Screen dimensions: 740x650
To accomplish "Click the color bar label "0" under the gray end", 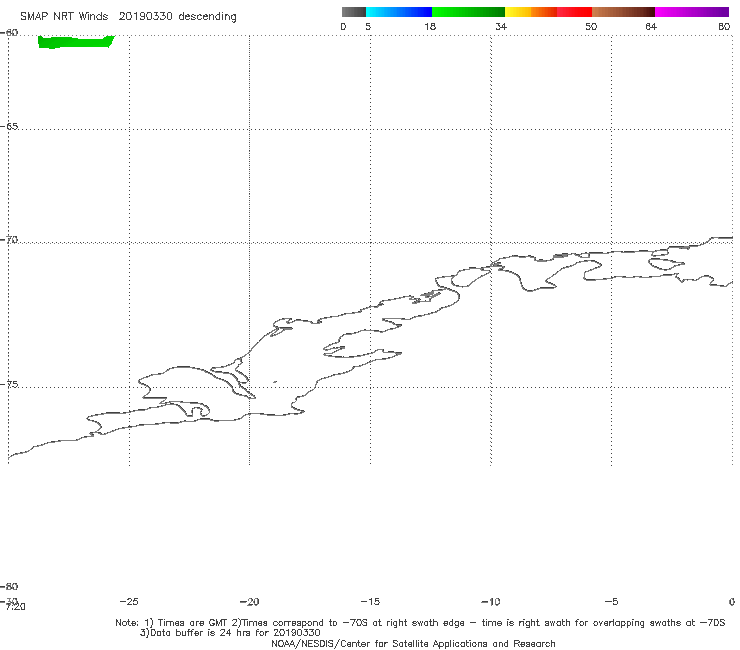I will [x=343, y=27].
